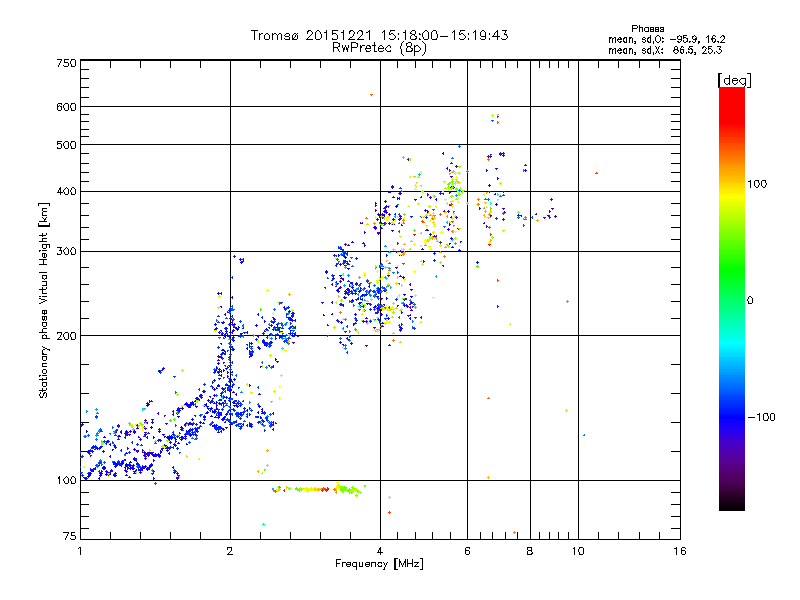Click the isolated orange point above 600 km
This screenshot has width=800, height=600.
371,95
